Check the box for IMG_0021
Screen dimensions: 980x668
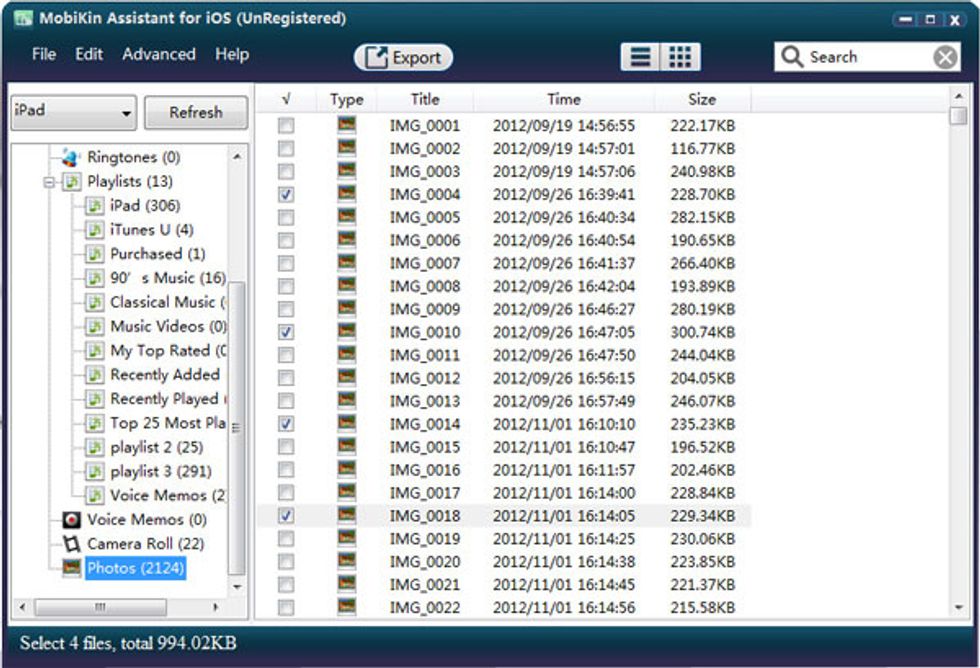[x=286, y=584]
